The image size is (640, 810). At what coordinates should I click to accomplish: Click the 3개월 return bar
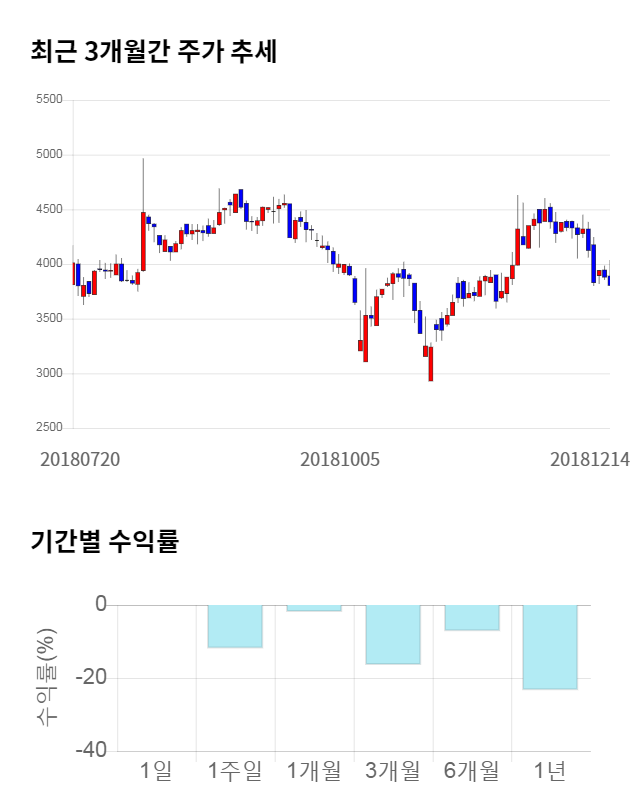pos(393,634)
